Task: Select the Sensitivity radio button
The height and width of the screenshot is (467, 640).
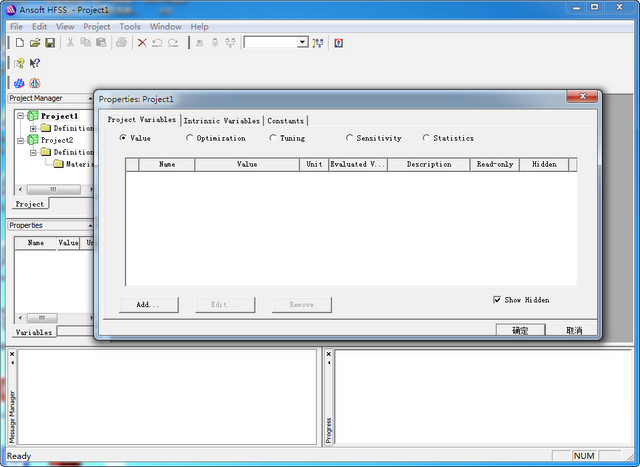Action: coord(349,138)
